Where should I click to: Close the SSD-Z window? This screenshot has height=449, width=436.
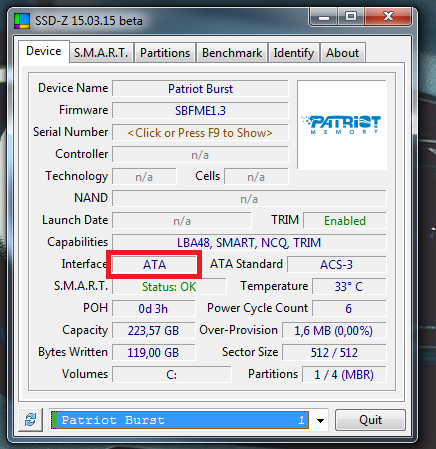(x=388, y=16)
